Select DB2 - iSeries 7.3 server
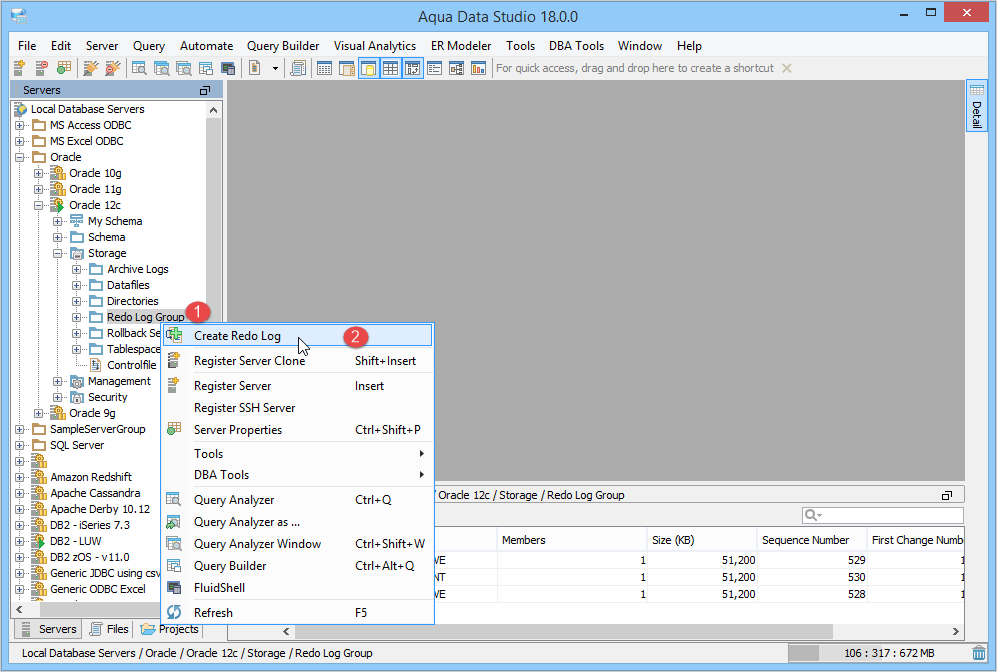997x672 pixels. pos(90,525)
